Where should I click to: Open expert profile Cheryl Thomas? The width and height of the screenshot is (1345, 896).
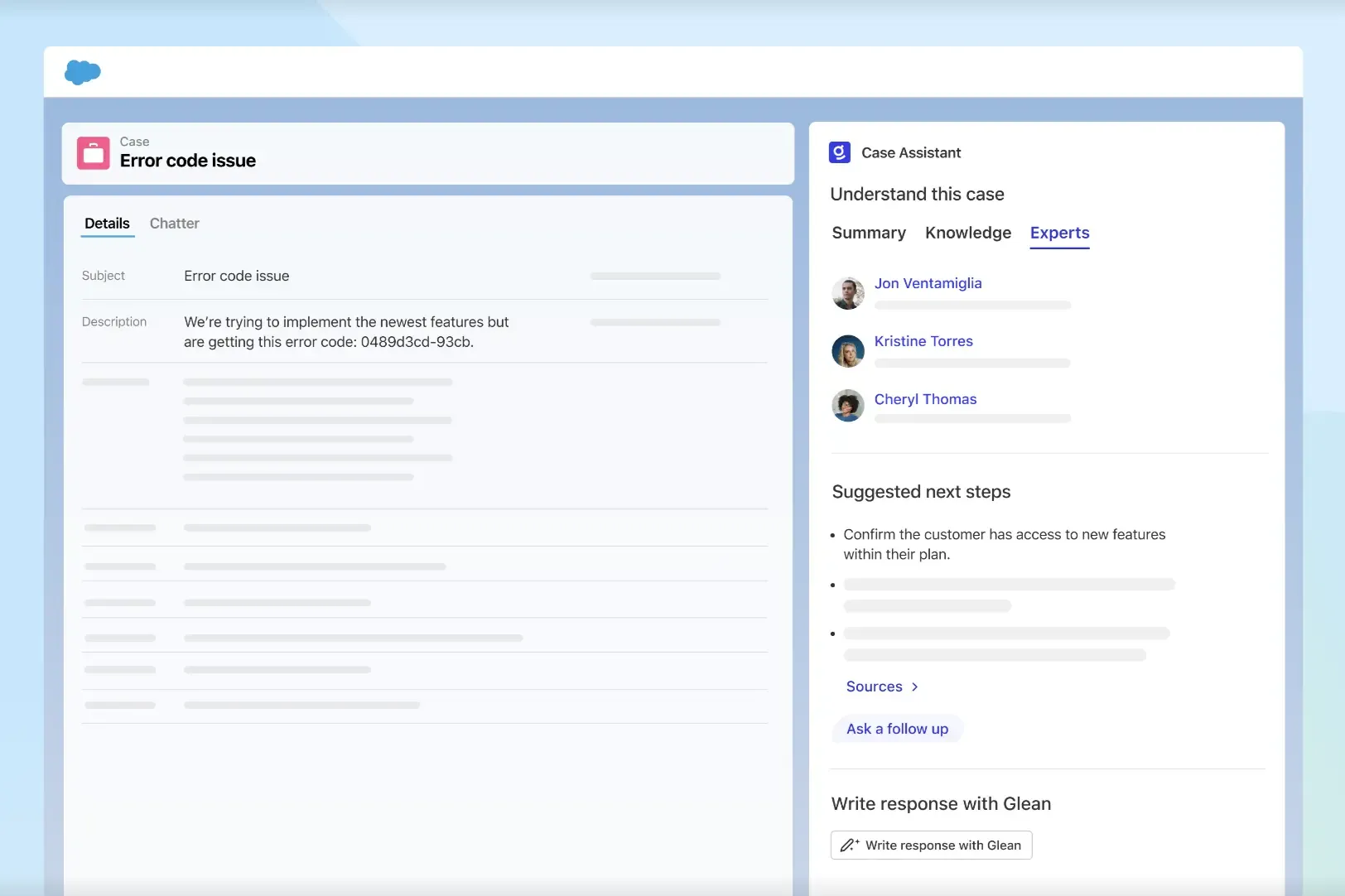[x=926, y=399]
